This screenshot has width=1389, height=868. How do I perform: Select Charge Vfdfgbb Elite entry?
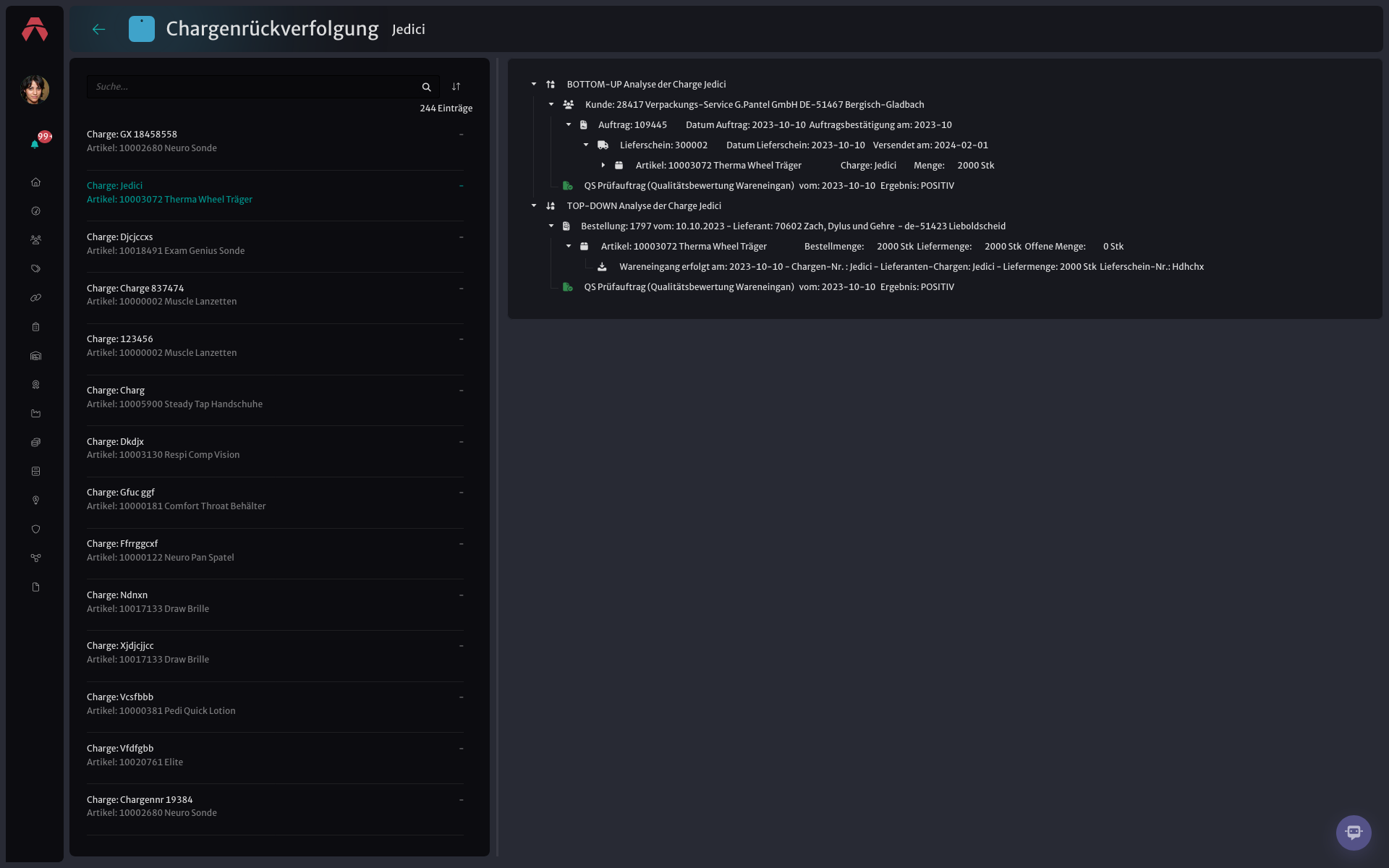275,755
